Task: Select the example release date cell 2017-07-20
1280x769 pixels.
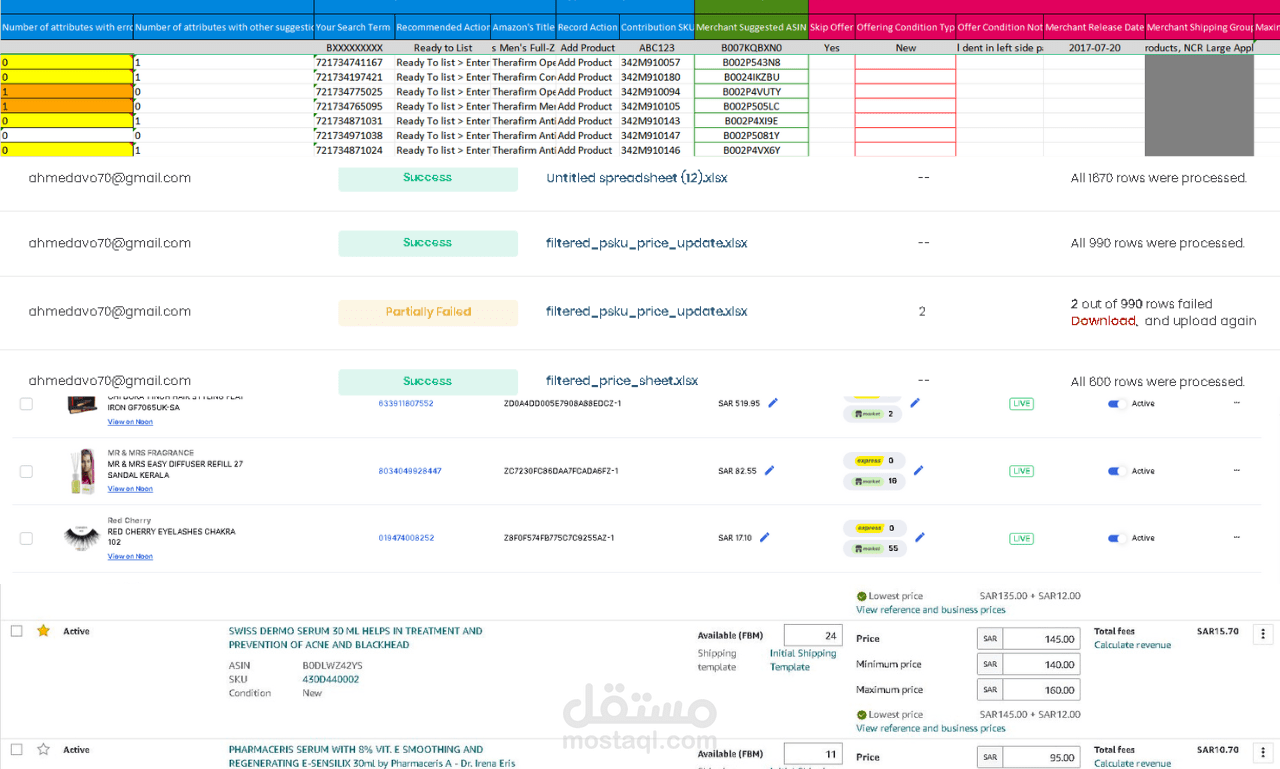Action: (x=1094, y=47)
